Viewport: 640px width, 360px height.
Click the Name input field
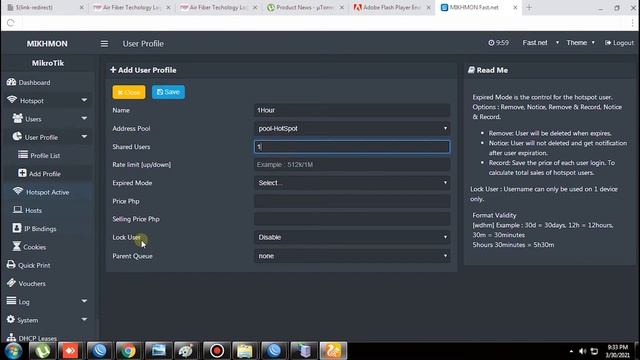coord(352,110)
